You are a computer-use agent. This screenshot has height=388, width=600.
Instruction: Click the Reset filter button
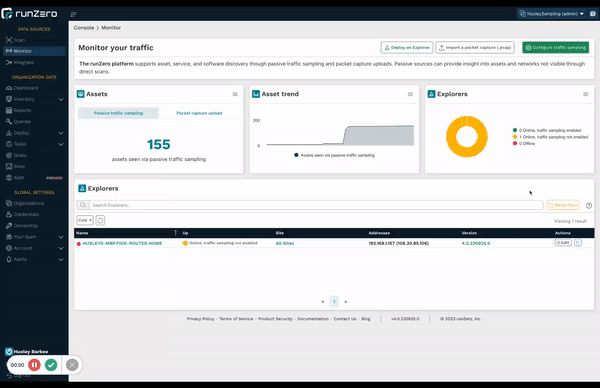(563, 205)
